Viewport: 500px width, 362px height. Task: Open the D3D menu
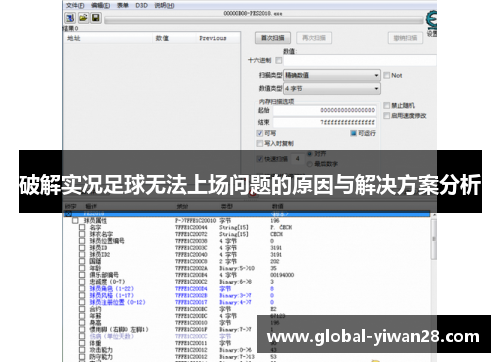[141, 5]
